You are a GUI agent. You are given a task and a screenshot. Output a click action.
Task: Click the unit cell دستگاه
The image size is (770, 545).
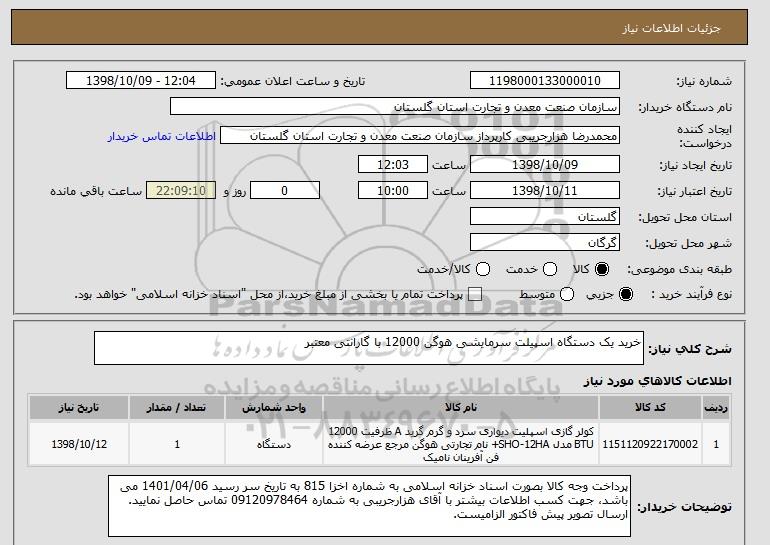274,444
